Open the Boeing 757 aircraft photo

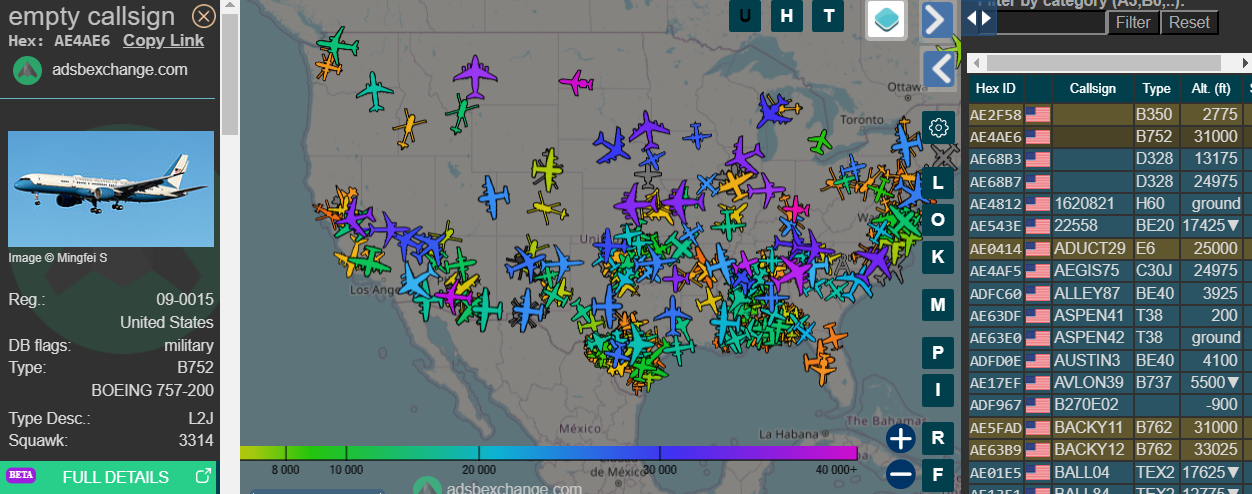111,189
